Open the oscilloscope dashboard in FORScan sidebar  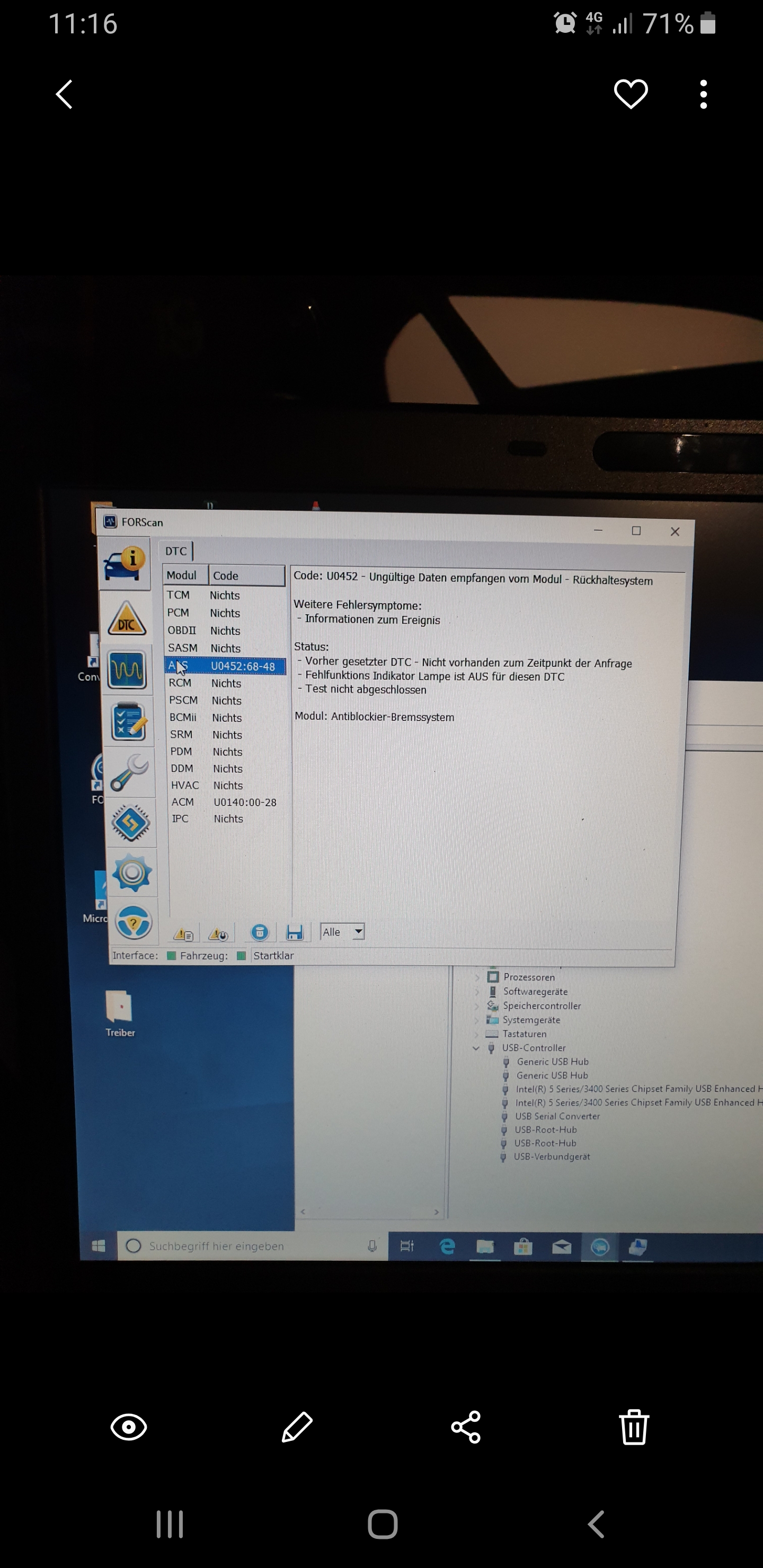127,670
